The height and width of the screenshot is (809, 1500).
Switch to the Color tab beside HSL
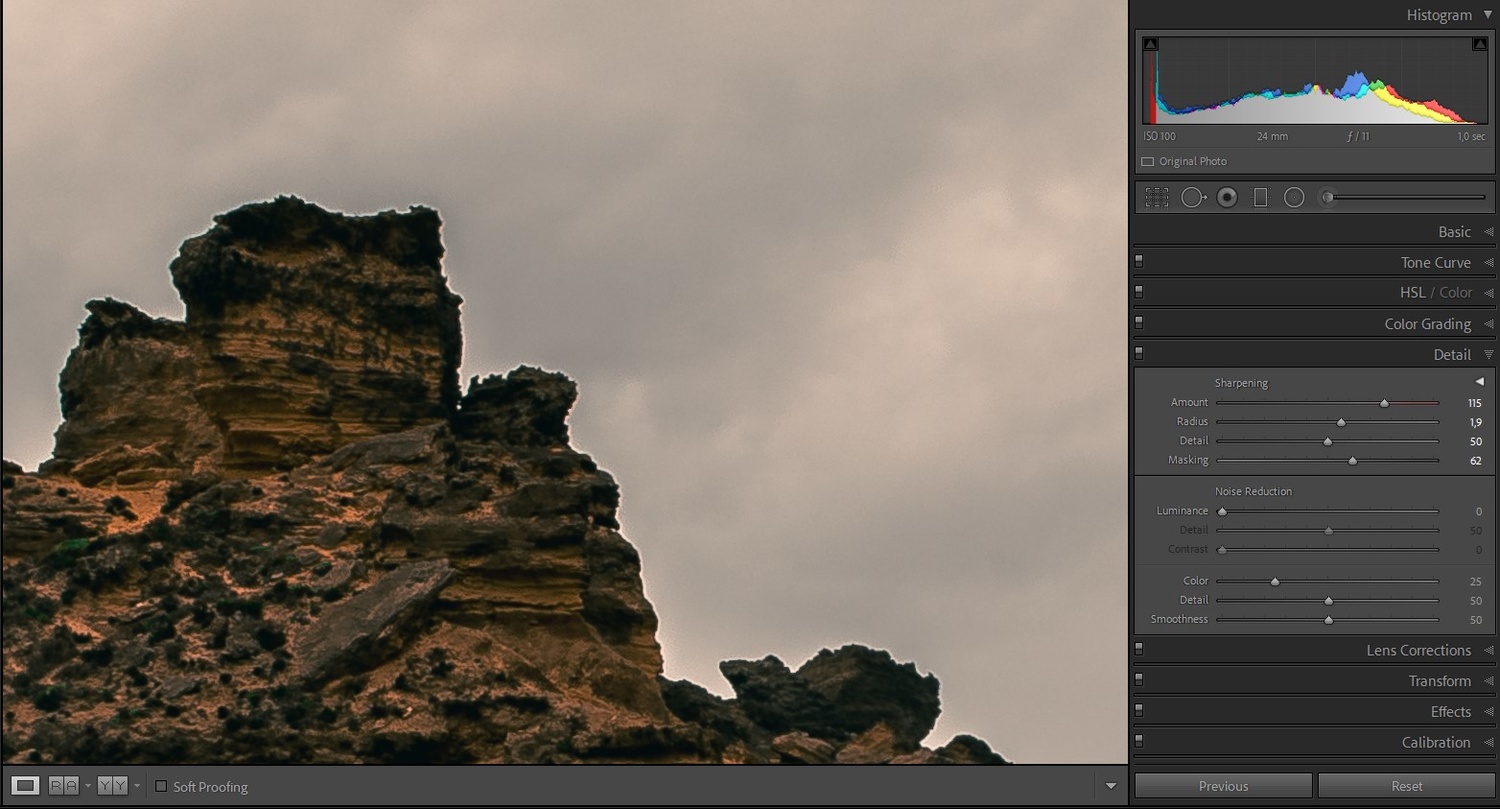click(x=1455, y=293)
